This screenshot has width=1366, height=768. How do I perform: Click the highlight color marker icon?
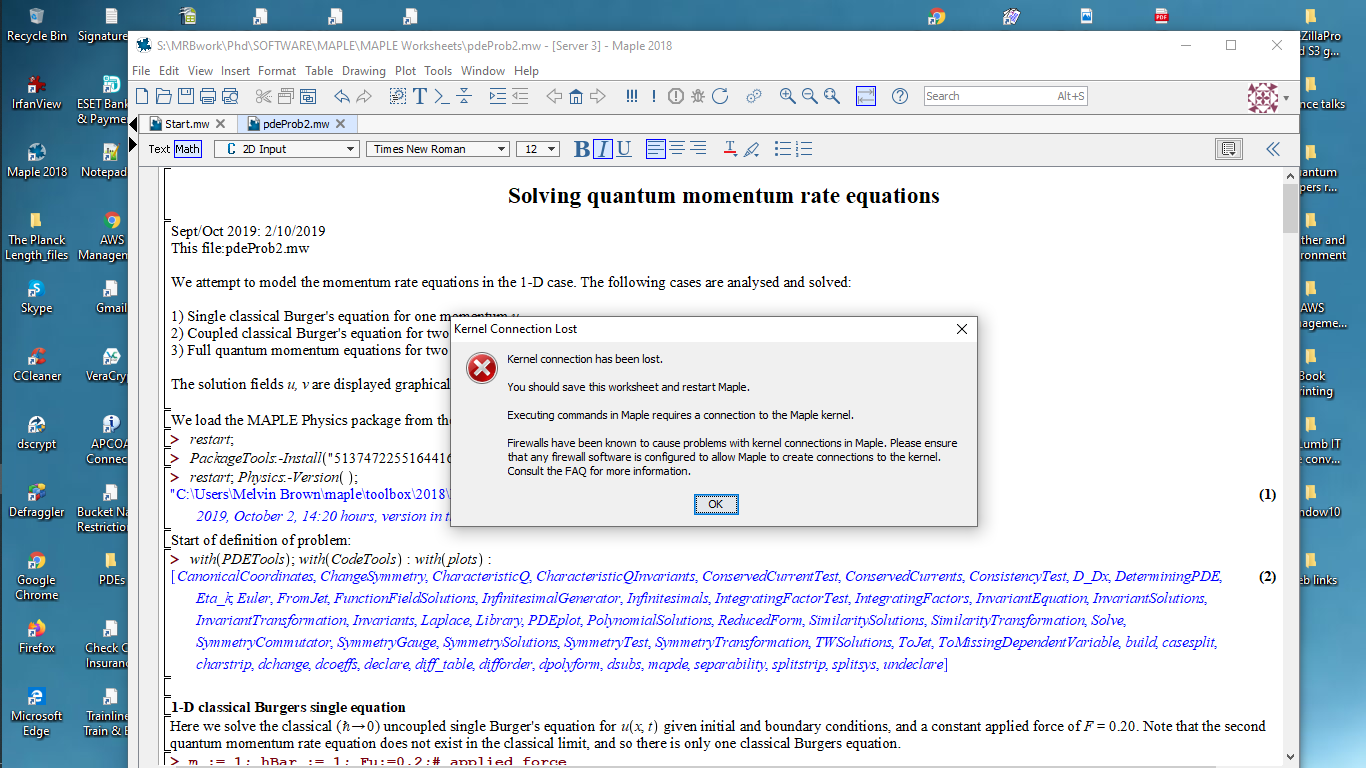pos(752,149)
